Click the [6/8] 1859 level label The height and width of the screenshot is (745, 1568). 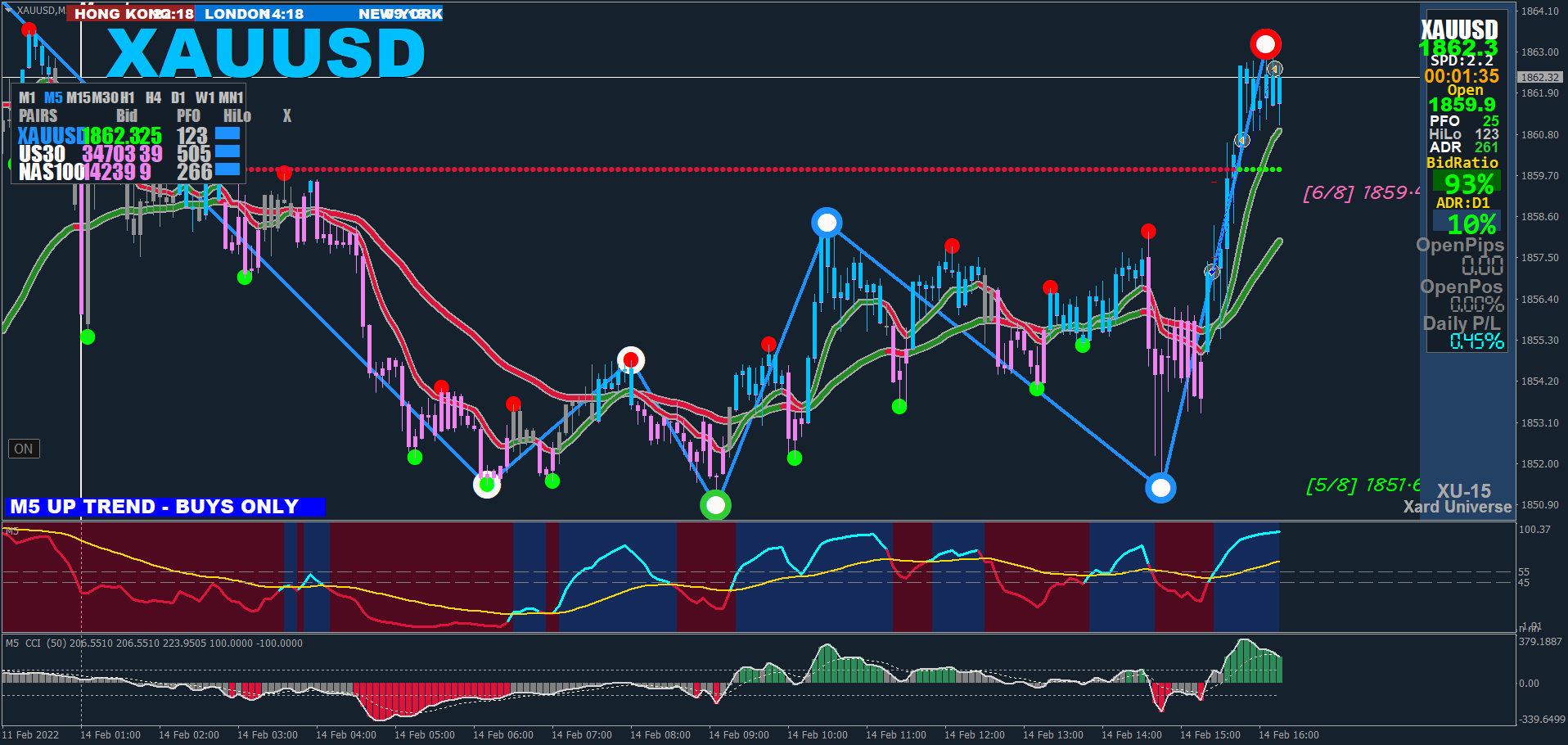pos(1361,192)
